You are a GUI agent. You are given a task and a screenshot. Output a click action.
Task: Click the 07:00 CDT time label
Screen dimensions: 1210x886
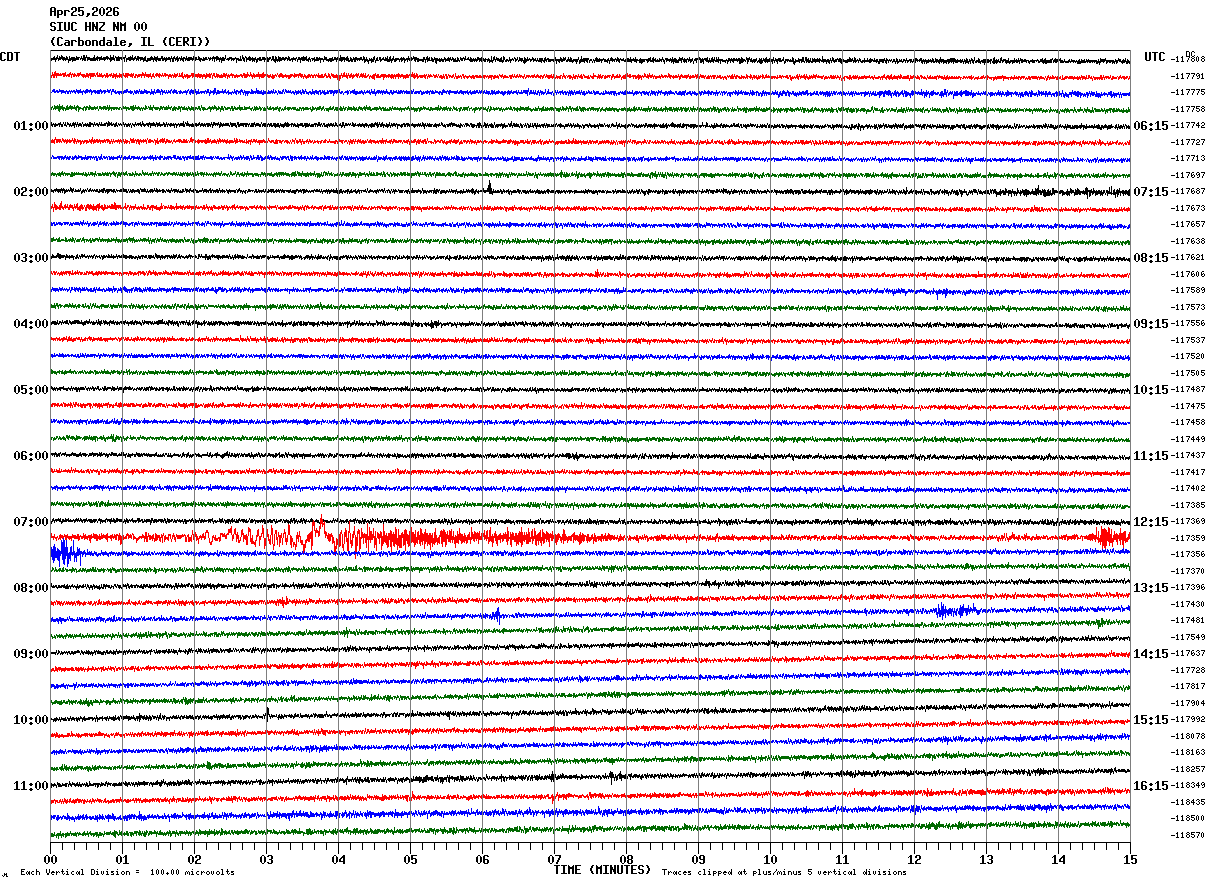[31, 522]
